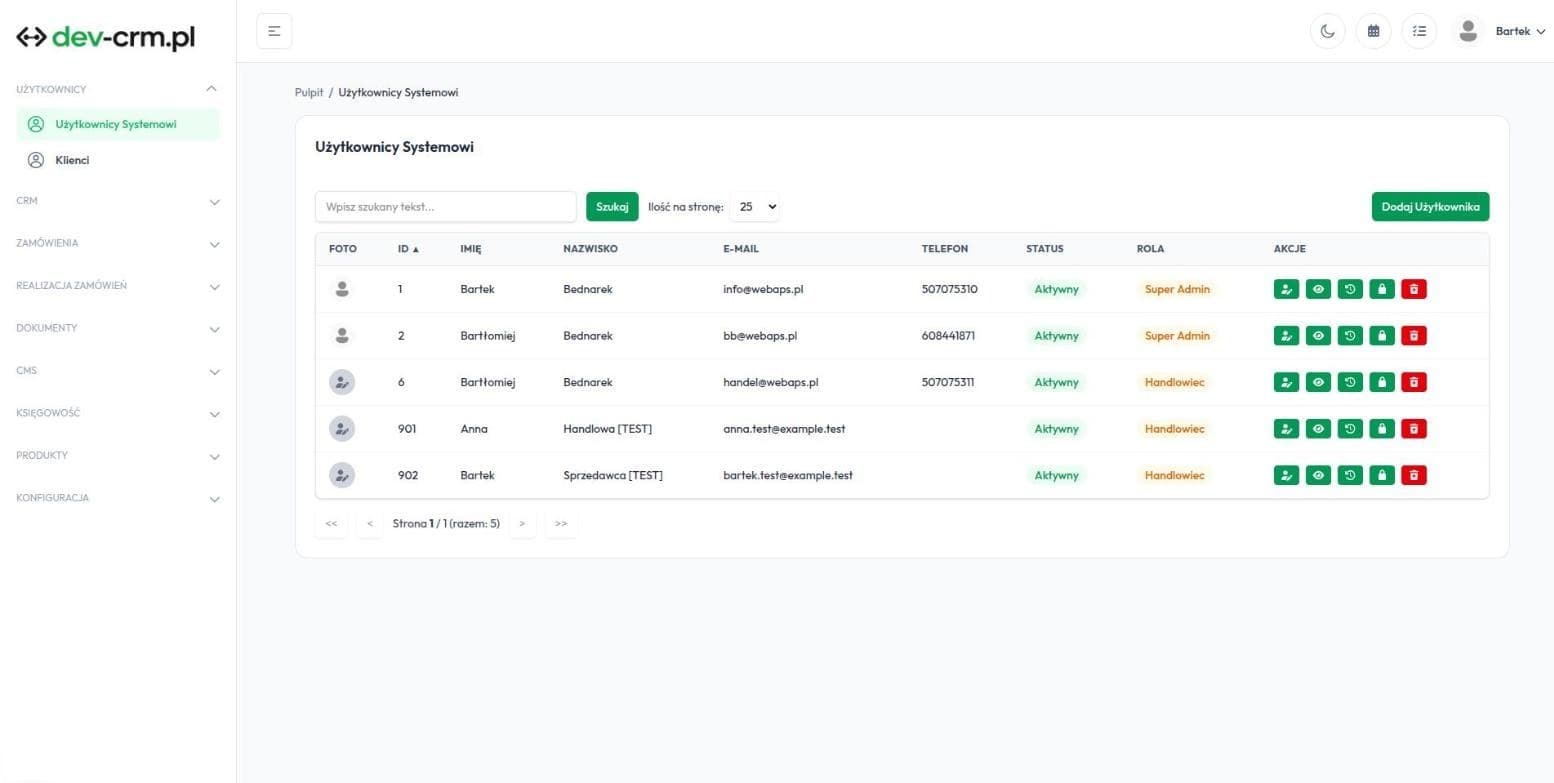The width and height of the screenshot is (1554, 783).
Task: Expand the Produkty menu section
Action: pos(118,456)
